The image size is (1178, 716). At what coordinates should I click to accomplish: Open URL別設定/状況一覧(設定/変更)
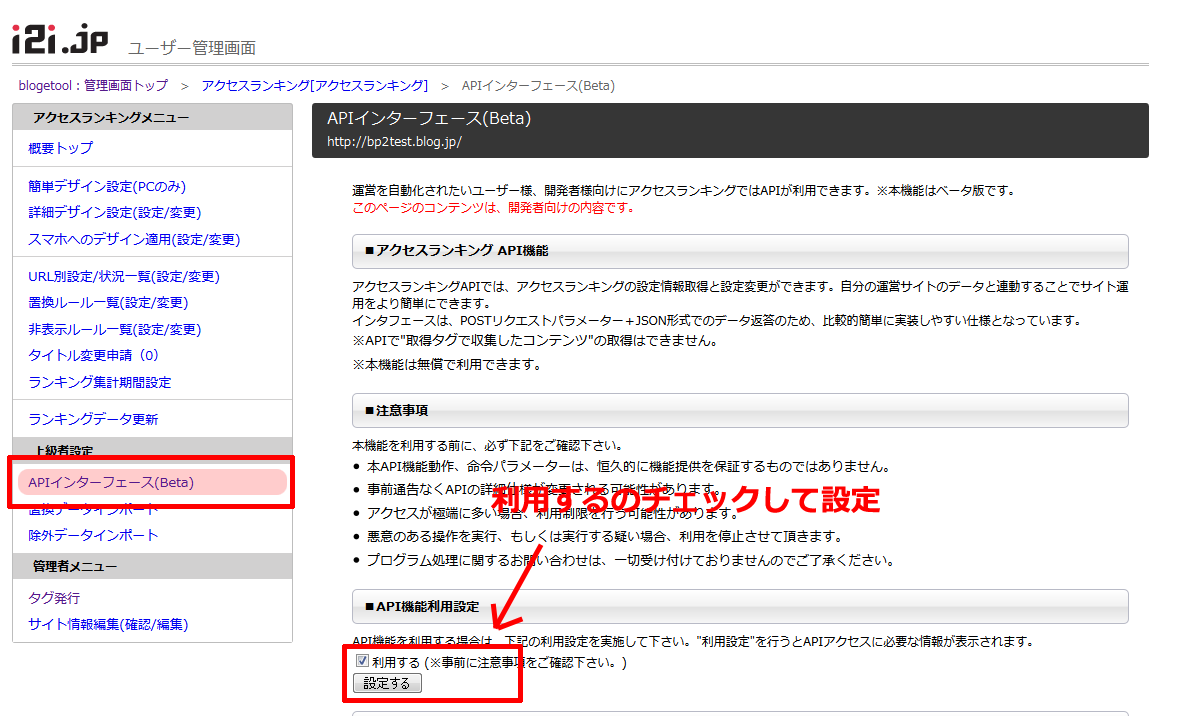point(124,276)
